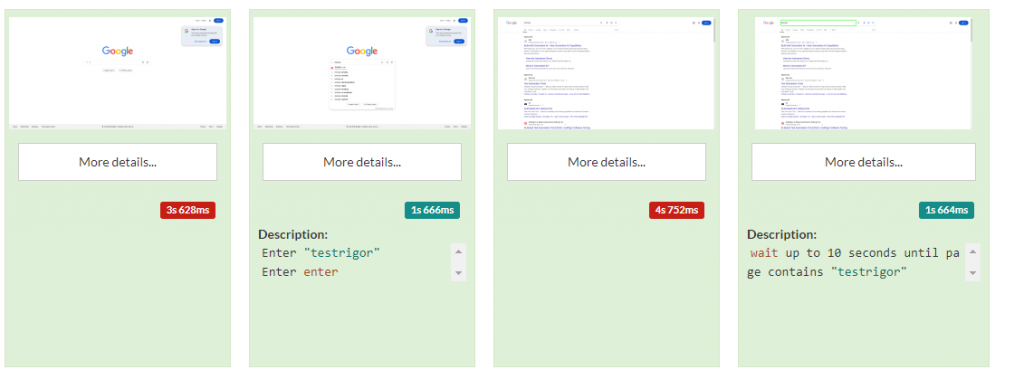
Task: Click the green 1s 664ms duration badge
Action: point(946,210)
